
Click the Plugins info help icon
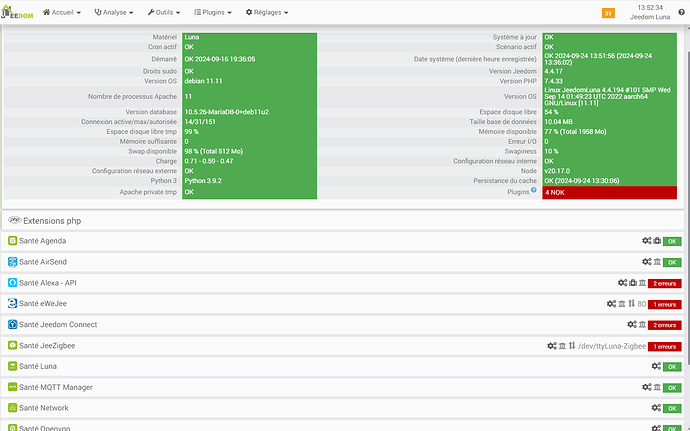tap(534, 190)
